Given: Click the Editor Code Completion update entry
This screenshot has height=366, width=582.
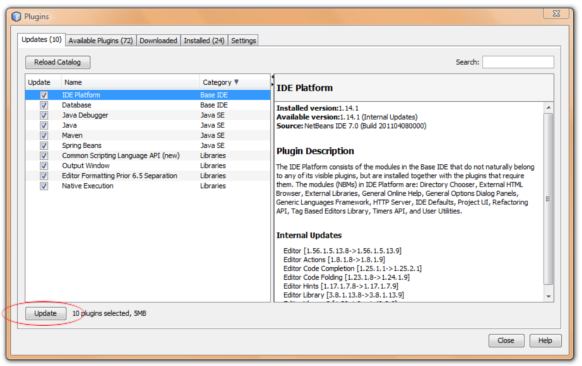Looking at the screenshot, I should coord(352,268).
